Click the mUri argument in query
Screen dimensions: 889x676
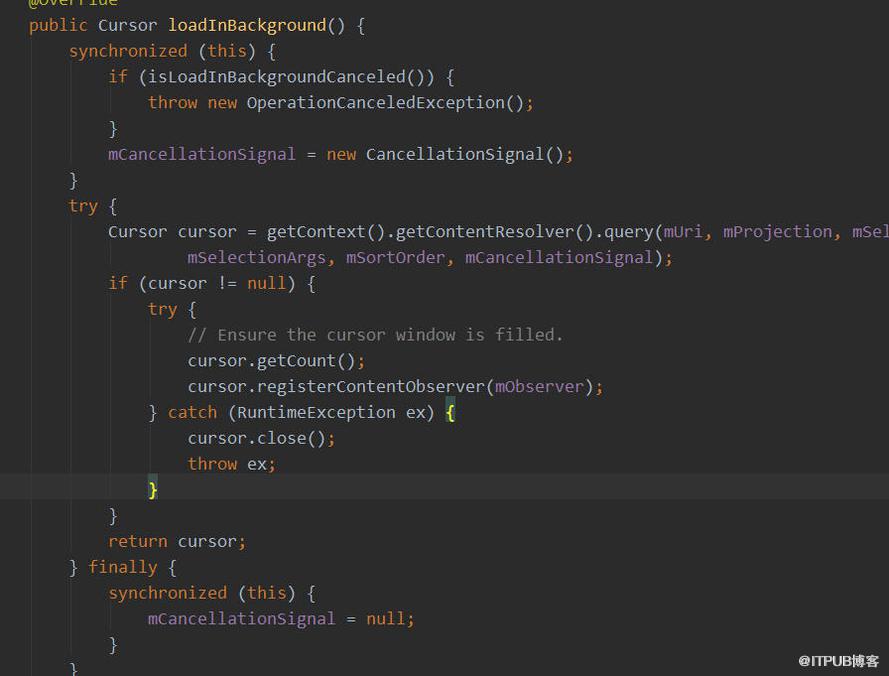(683, 231)
